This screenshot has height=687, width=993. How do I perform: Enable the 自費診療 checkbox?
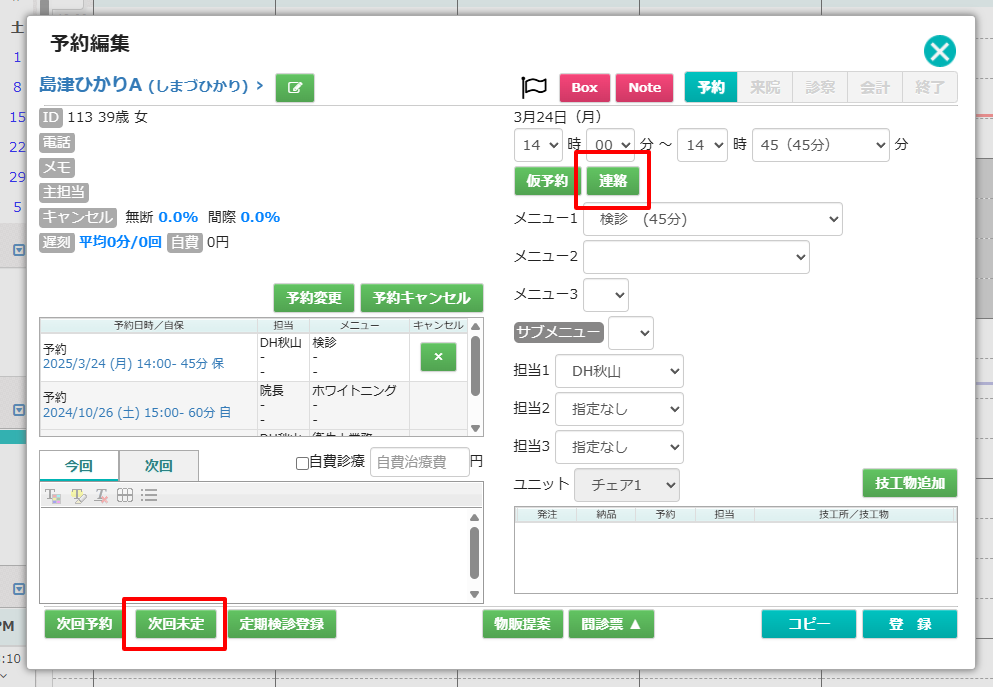point(302,463)
